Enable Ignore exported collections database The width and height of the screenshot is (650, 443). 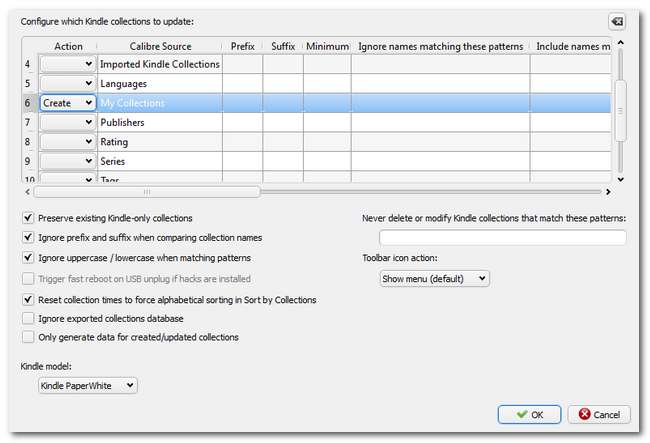point(27,318)
